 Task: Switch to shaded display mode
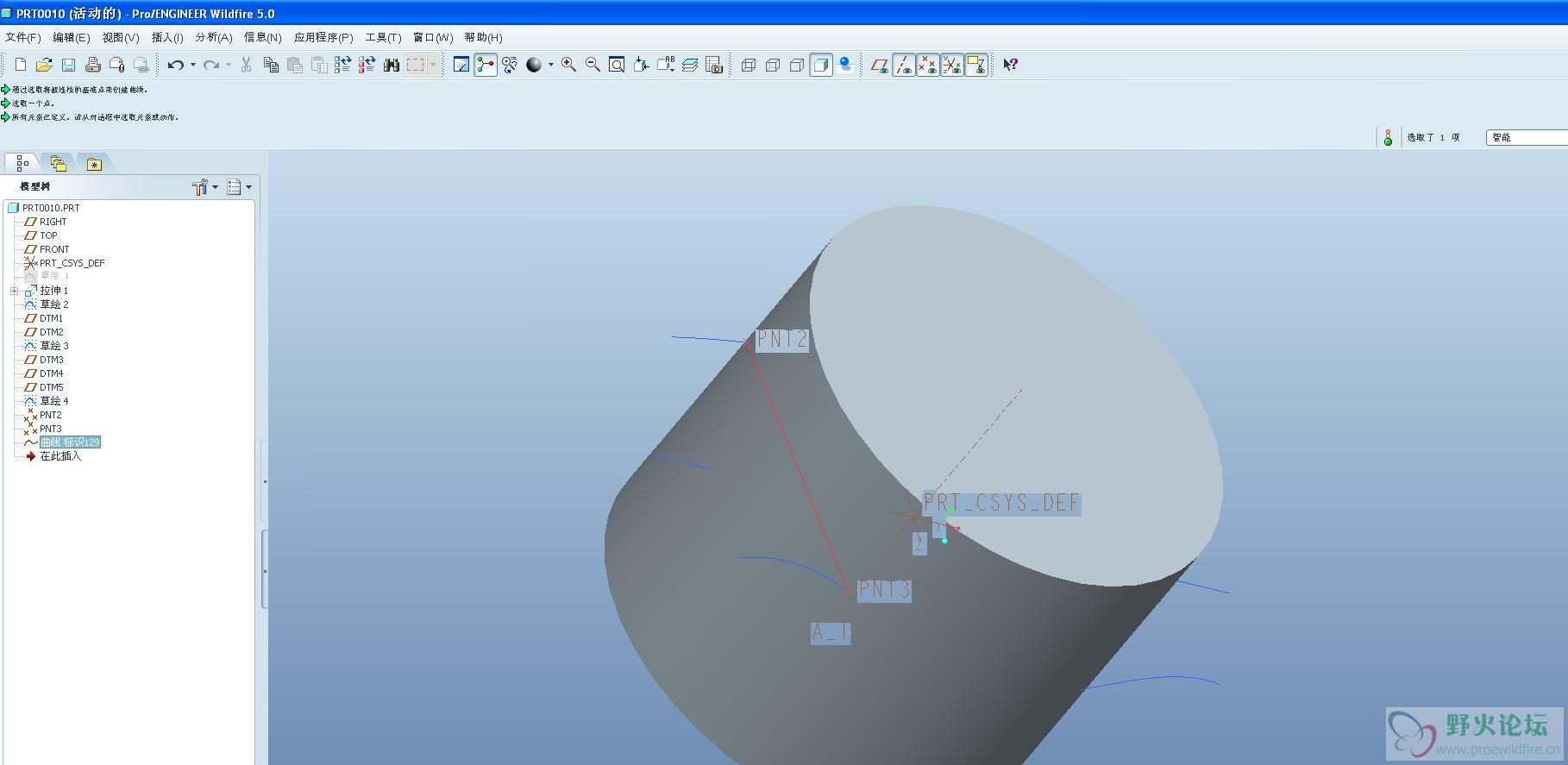[821, 65]
